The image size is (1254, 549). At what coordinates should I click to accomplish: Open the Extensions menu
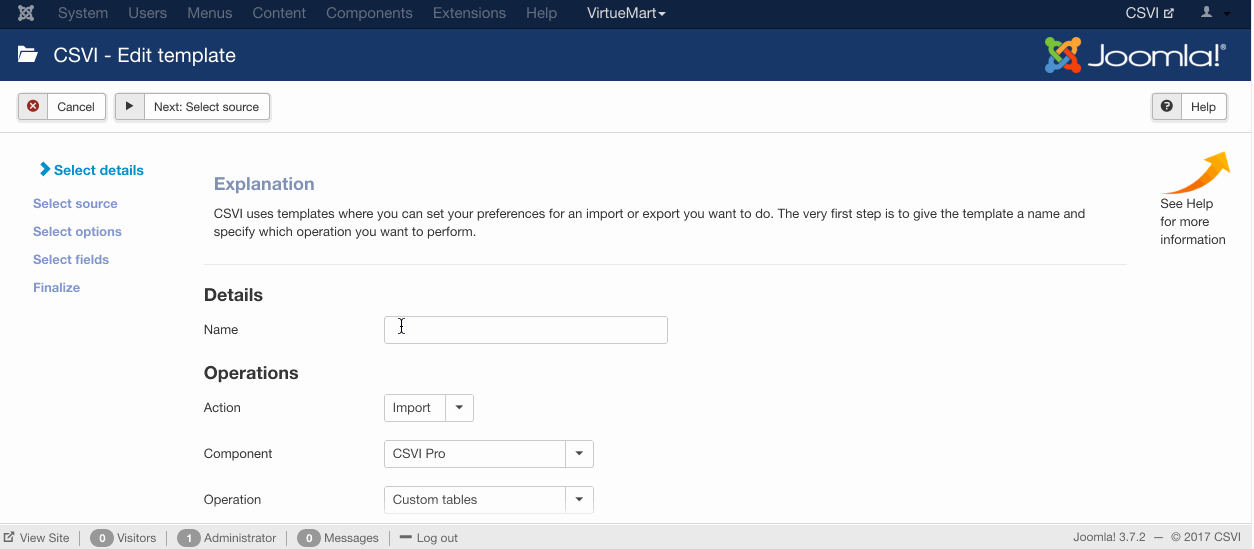[469, 13]
